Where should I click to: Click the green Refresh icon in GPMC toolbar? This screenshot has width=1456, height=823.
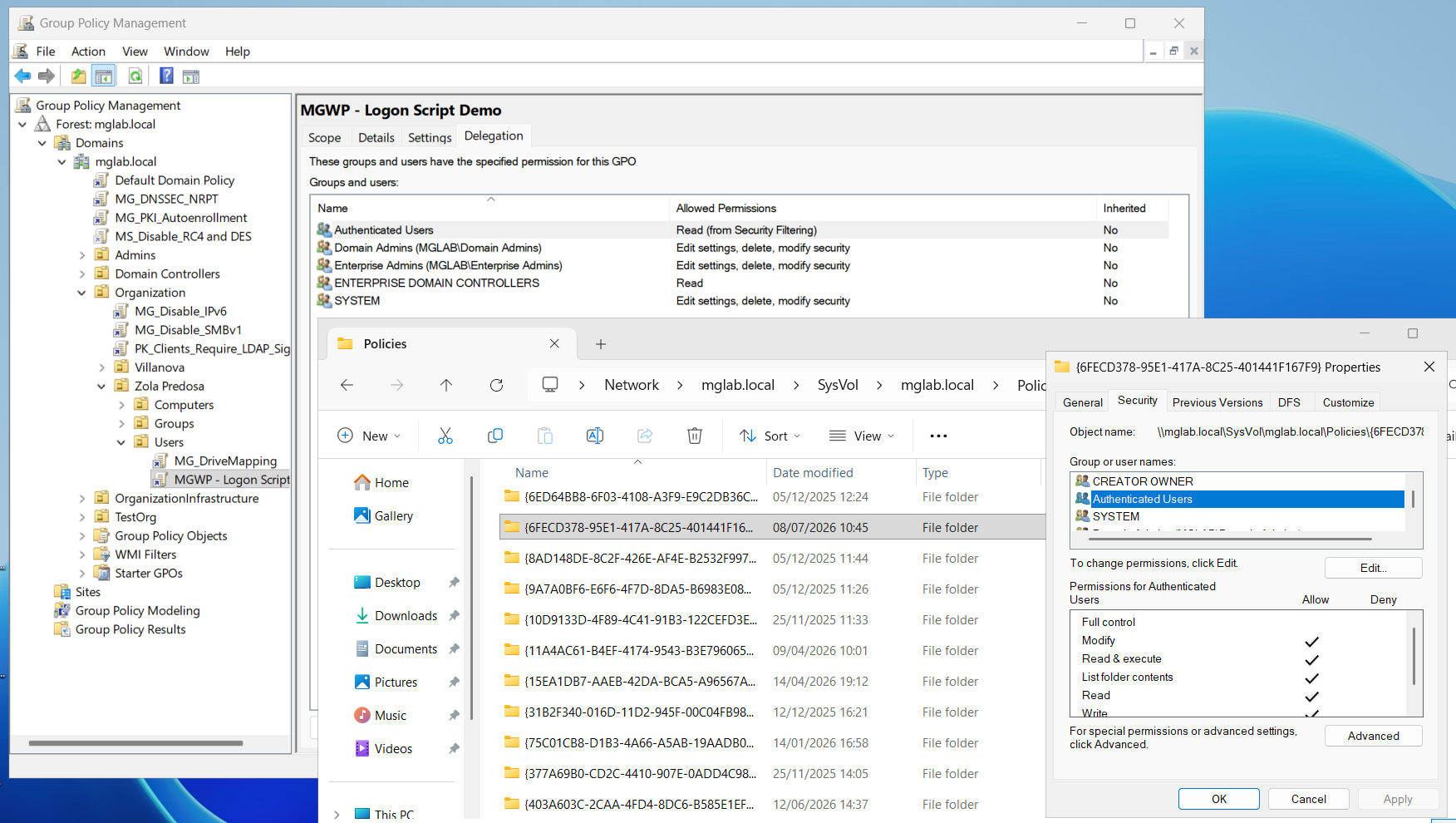pos(135,76)
